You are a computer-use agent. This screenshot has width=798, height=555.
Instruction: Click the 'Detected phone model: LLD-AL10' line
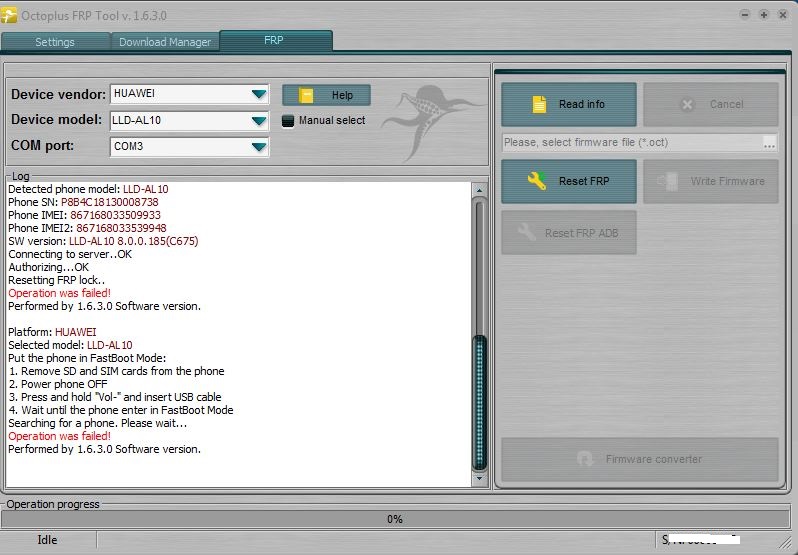click(88, 189)
